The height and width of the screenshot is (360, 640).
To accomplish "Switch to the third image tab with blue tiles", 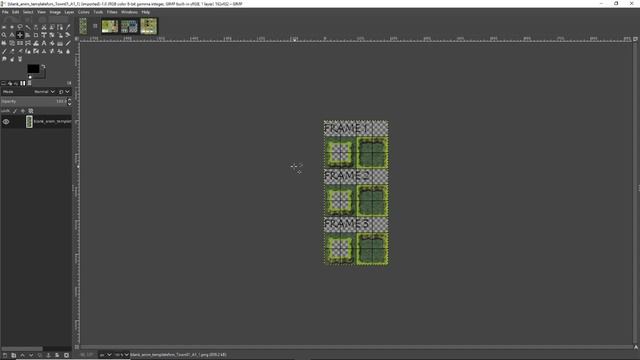I will click(129, 26).
